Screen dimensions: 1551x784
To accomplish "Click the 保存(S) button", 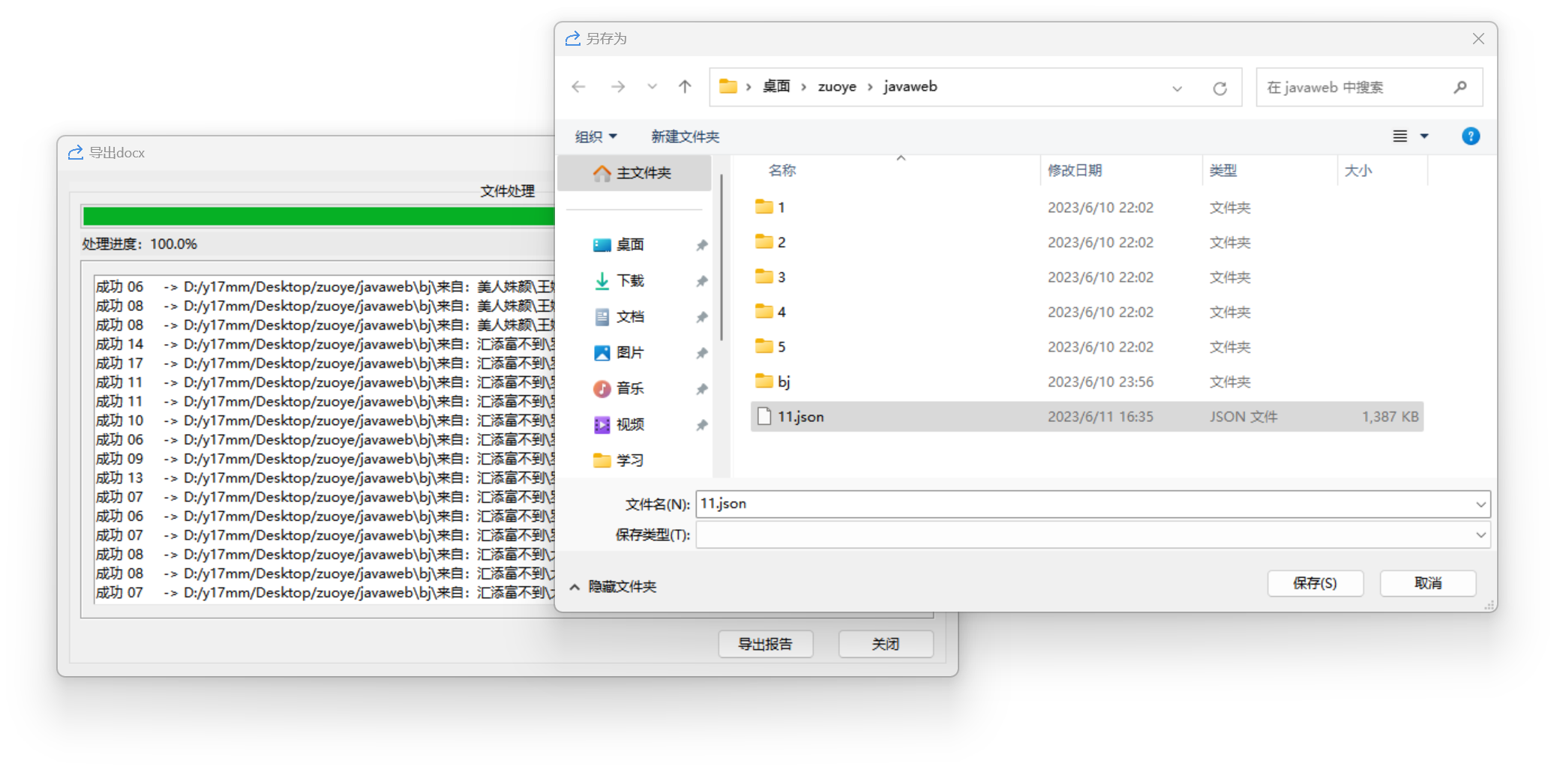I will tap(1315, 583).
